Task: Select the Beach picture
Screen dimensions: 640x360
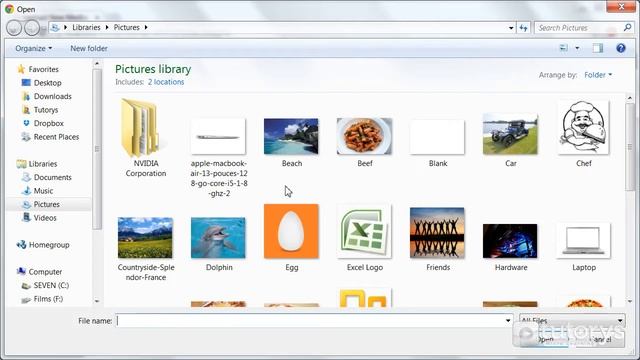Action: click(x=291, y=142)
